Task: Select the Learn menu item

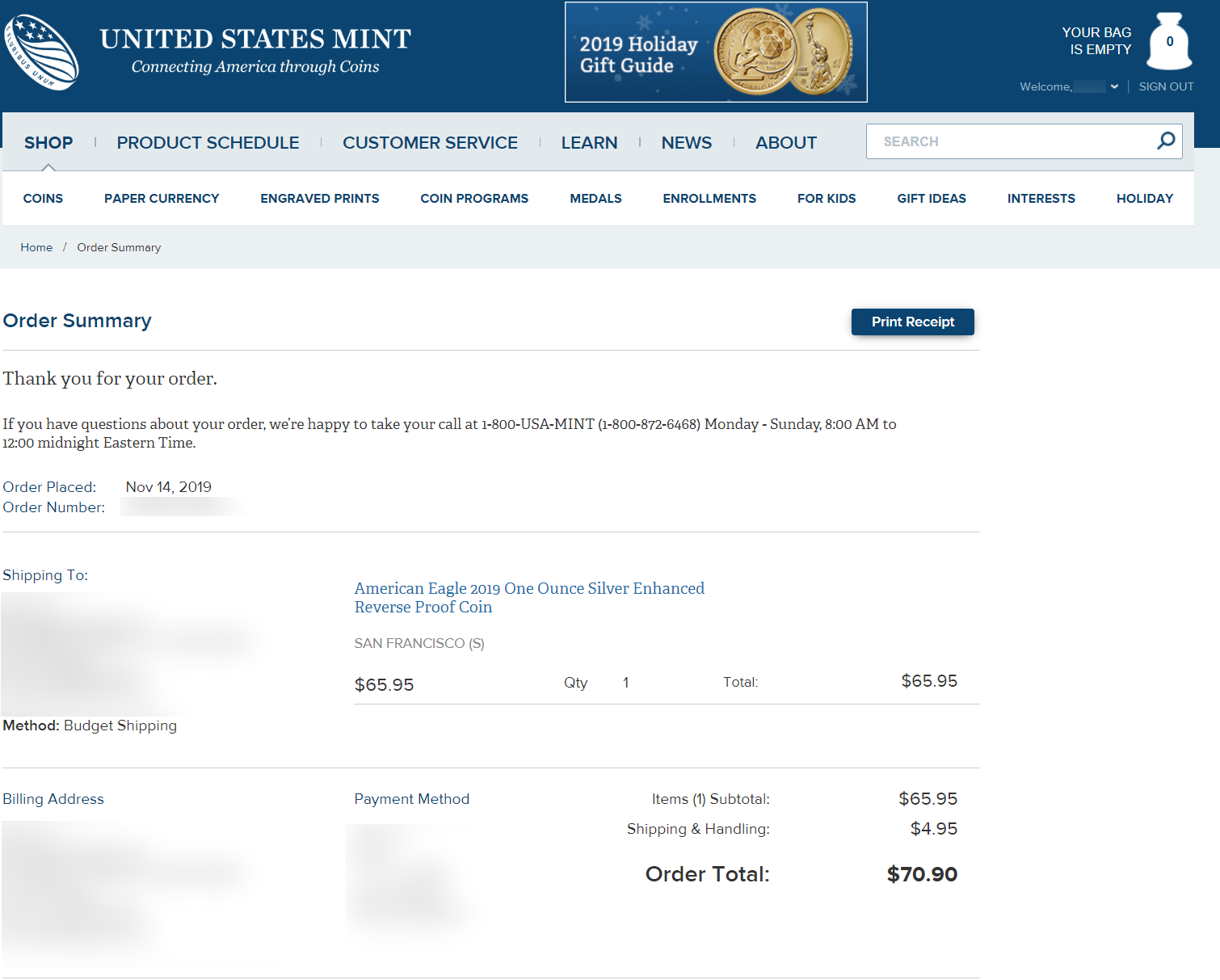Action: (x=589, y=143)
